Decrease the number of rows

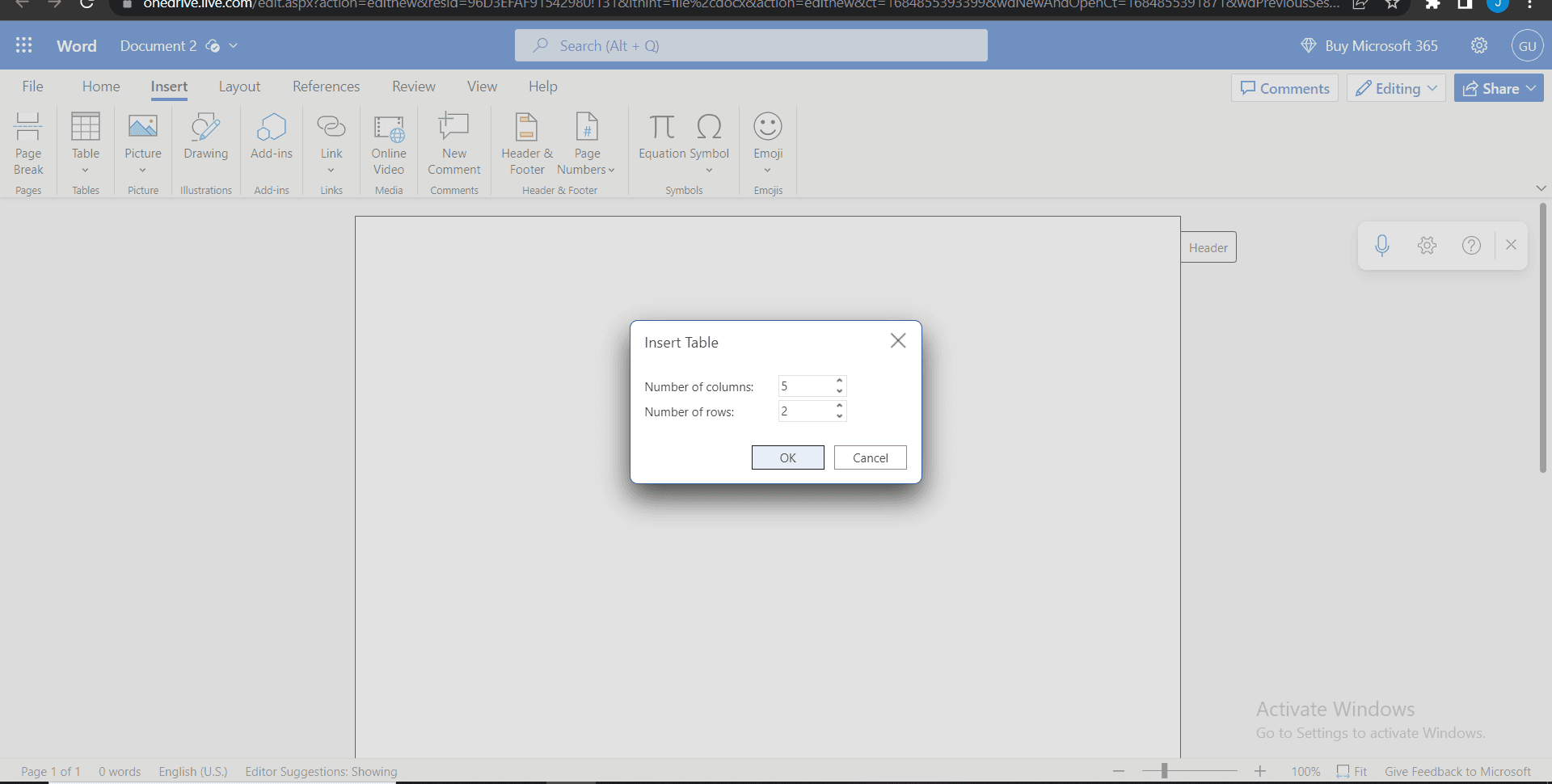tap(840, 417)
